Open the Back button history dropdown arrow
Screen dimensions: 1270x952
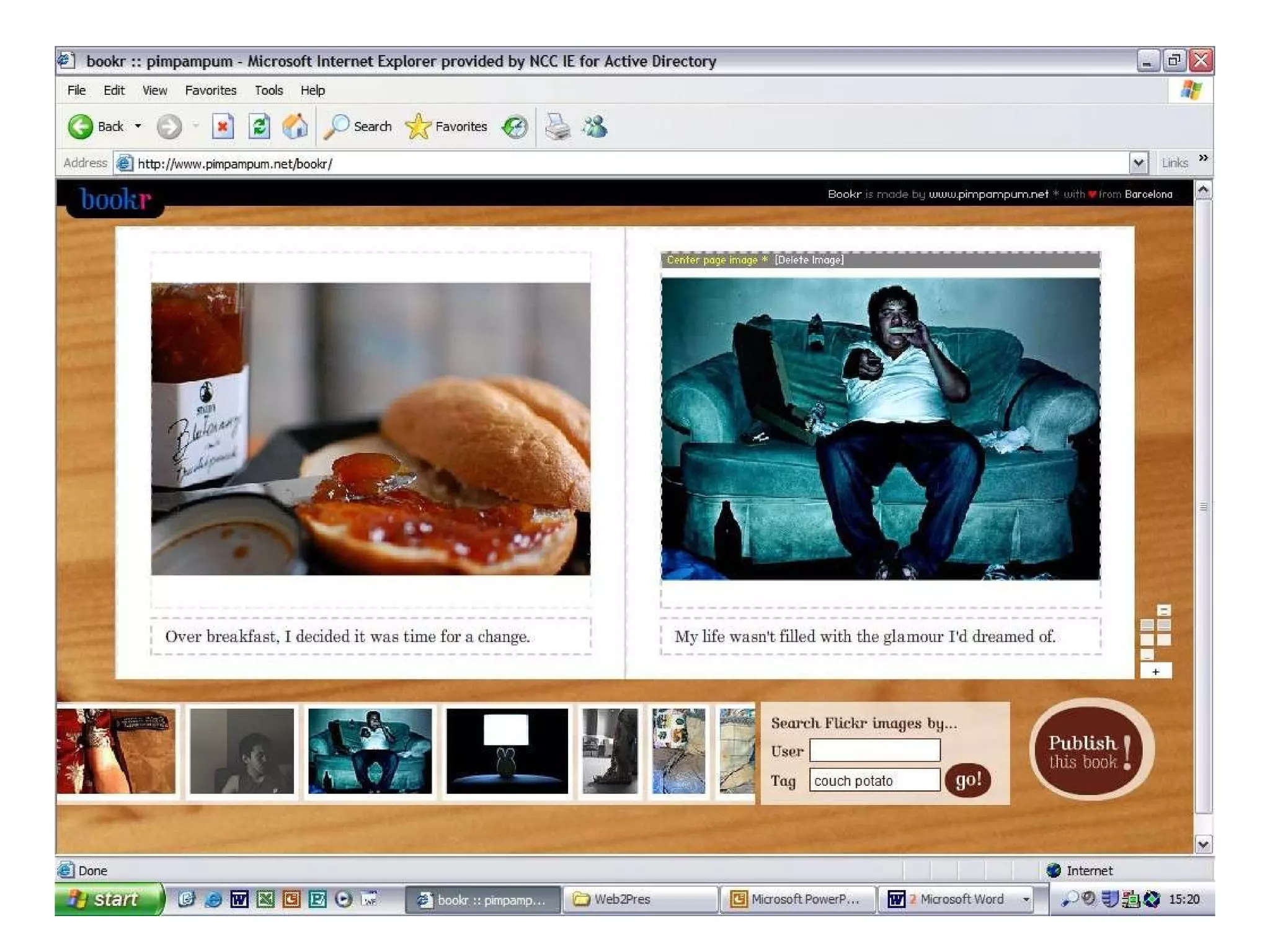point(138,126)
